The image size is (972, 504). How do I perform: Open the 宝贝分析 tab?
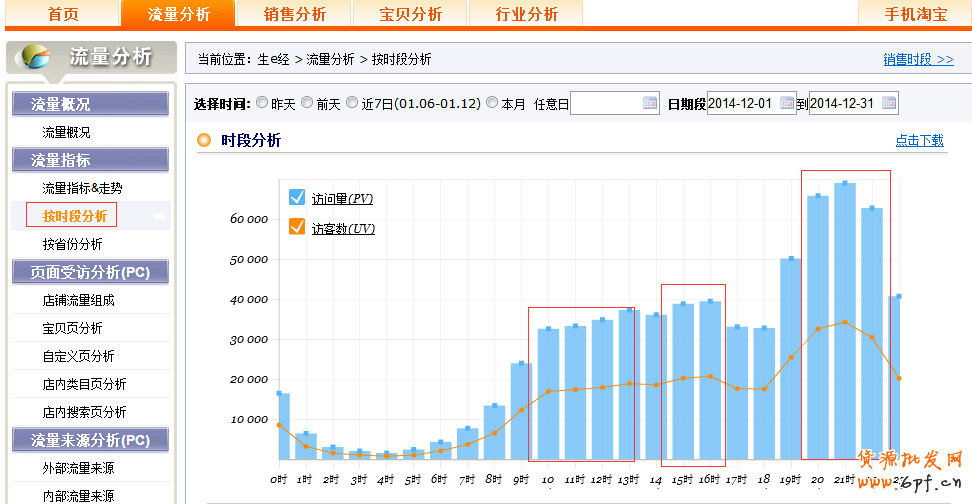coord(410,14)
